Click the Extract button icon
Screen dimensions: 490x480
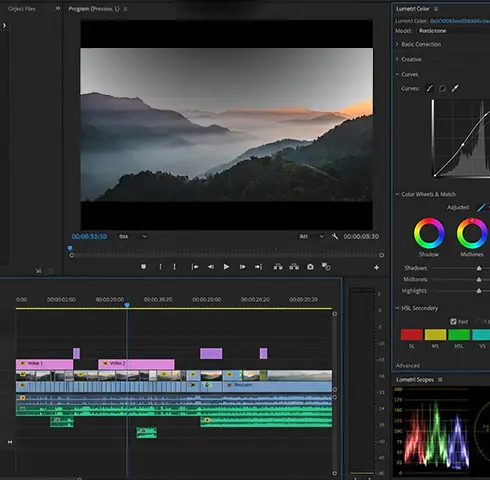click(x=294, y=267)
